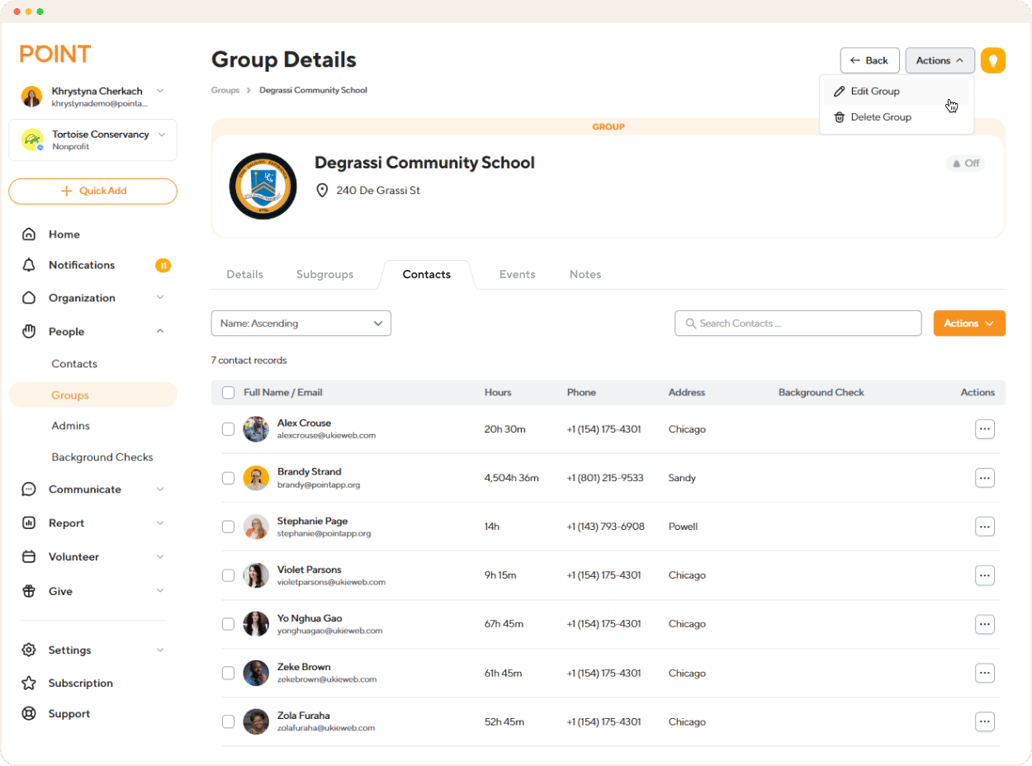Screen dimensions: 1032x766
Task: Click inside the Search Contacts field
Action: click(797, 323)
